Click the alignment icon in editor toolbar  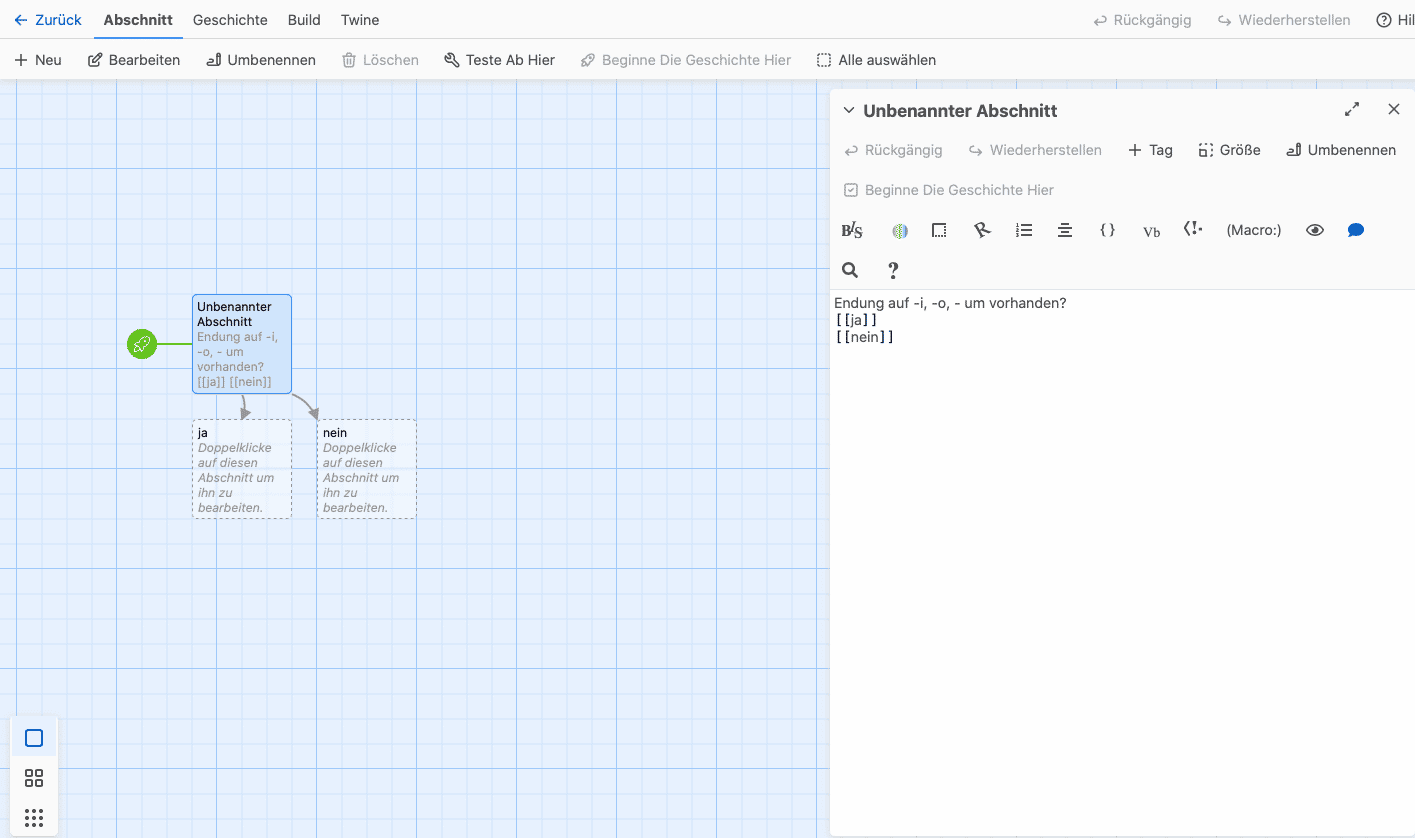pyautogui.click(x=1065, y=231)
